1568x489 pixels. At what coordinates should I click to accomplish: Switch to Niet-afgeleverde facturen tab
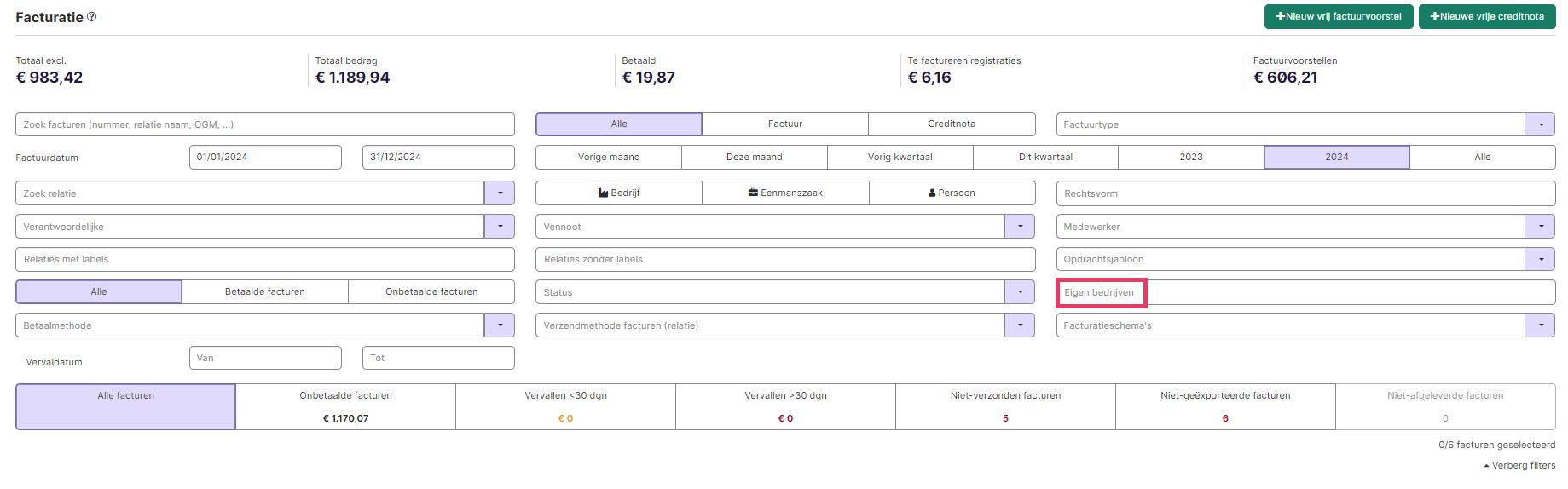point(1446,406)
